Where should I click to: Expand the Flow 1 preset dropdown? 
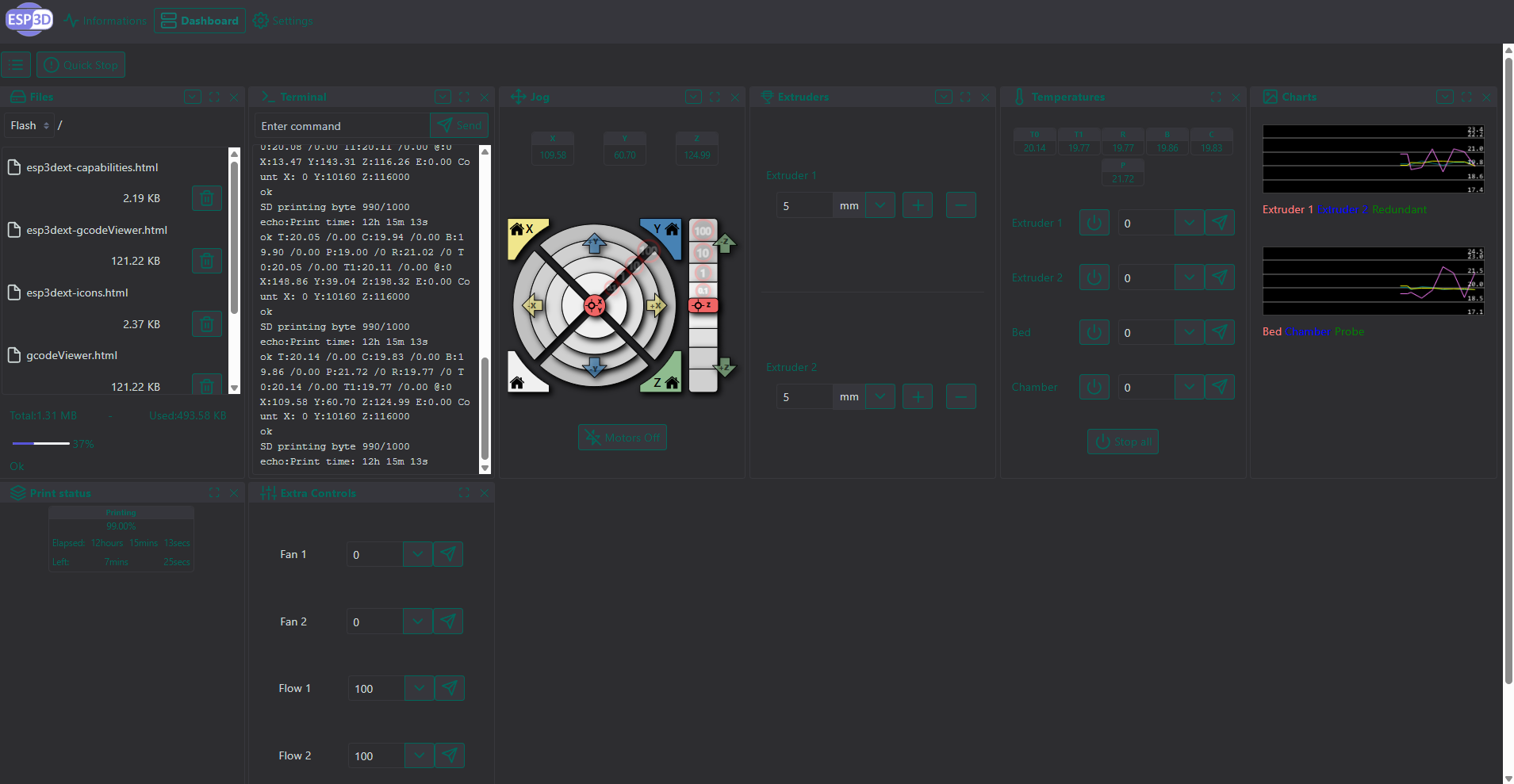tap(419, 688)
